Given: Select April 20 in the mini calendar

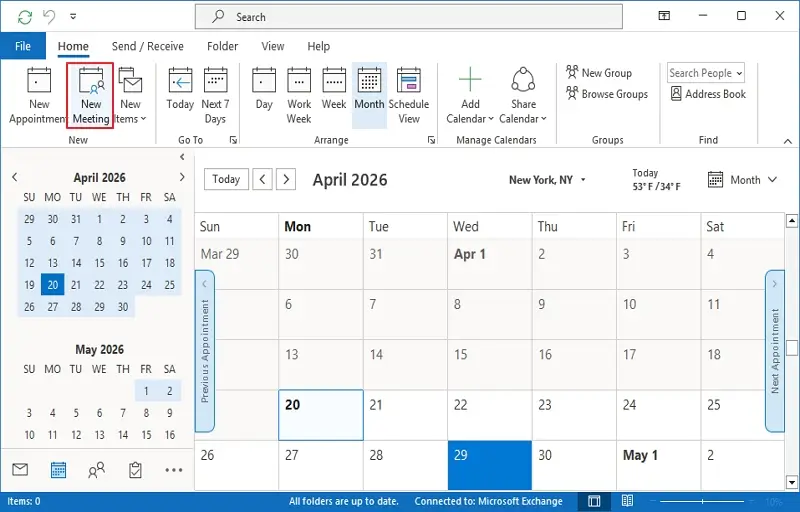Looking at the screenshot, I should tap(53, 285).
